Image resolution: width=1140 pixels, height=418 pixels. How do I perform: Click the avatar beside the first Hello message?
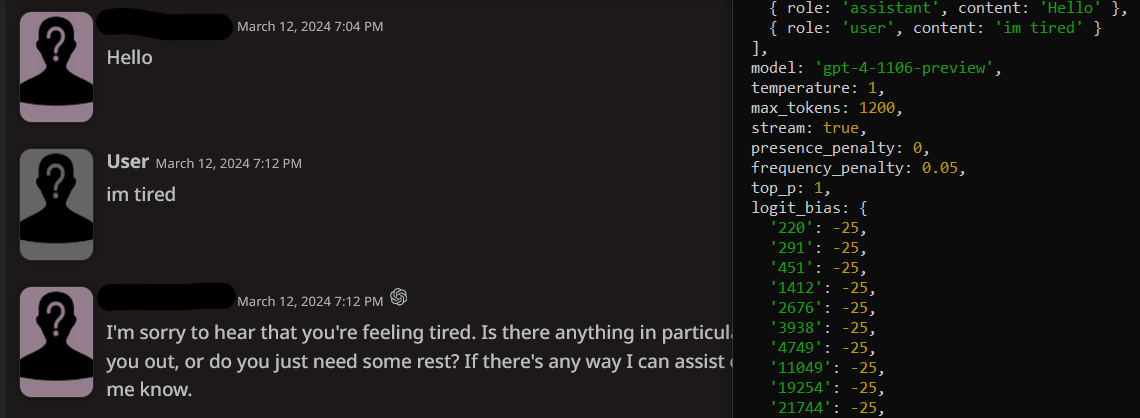click(56, 67)
